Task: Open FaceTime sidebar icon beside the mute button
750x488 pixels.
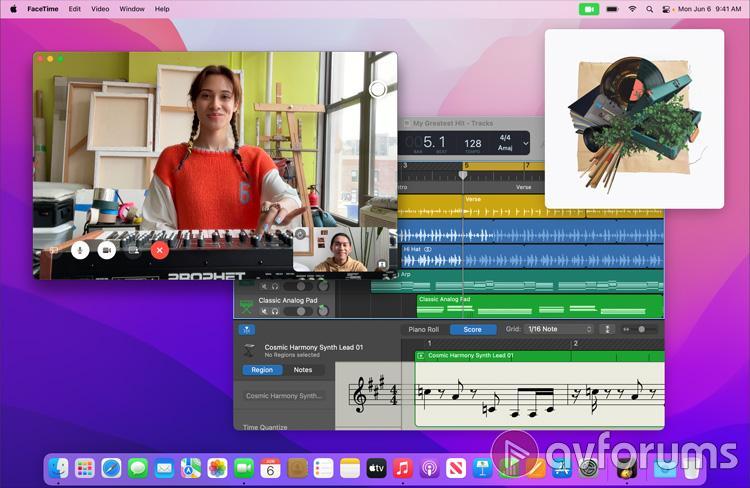Action: tap(54, 250)
